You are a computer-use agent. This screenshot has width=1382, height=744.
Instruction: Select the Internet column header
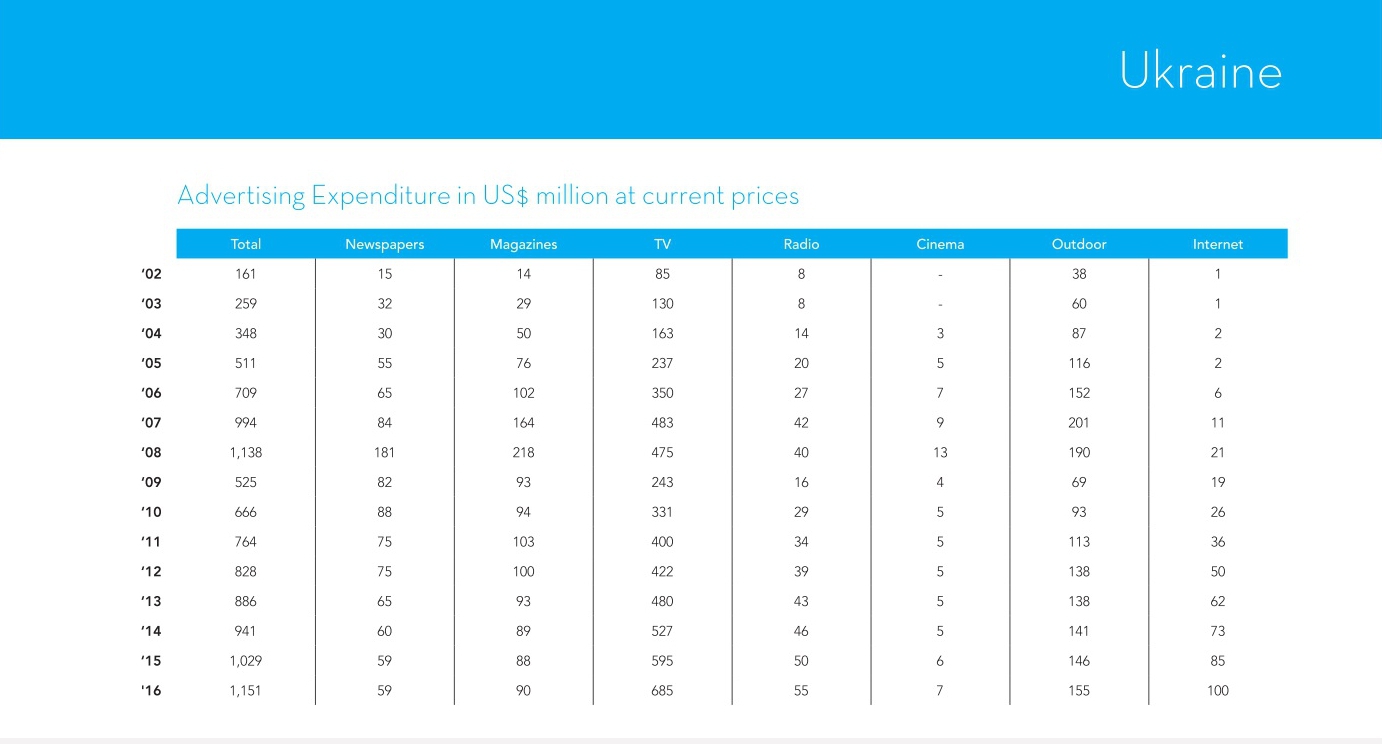(1218, 244)
